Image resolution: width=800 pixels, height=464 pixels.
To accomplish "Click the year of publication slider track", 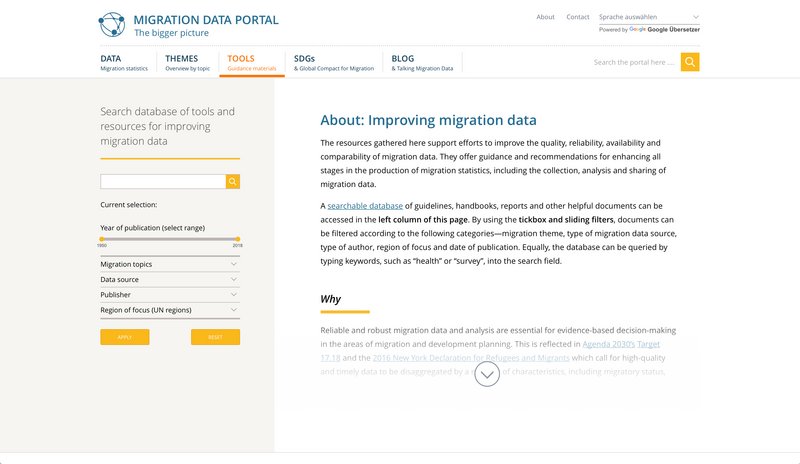I will pos(169,239).
